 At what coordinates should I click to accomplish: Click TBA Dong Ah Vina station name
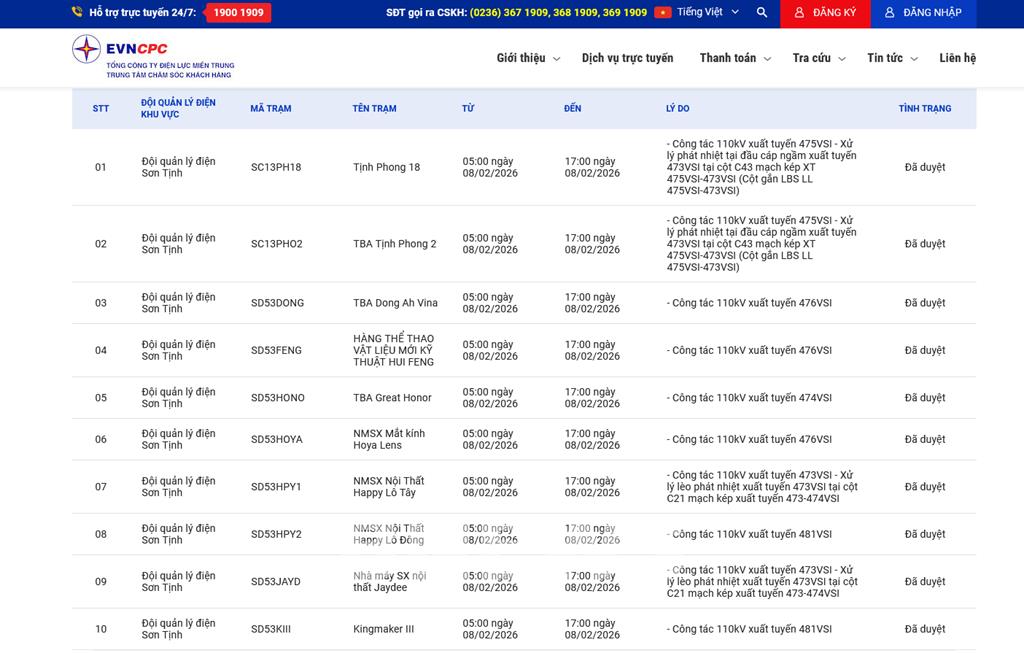click(x=395, y=303)
